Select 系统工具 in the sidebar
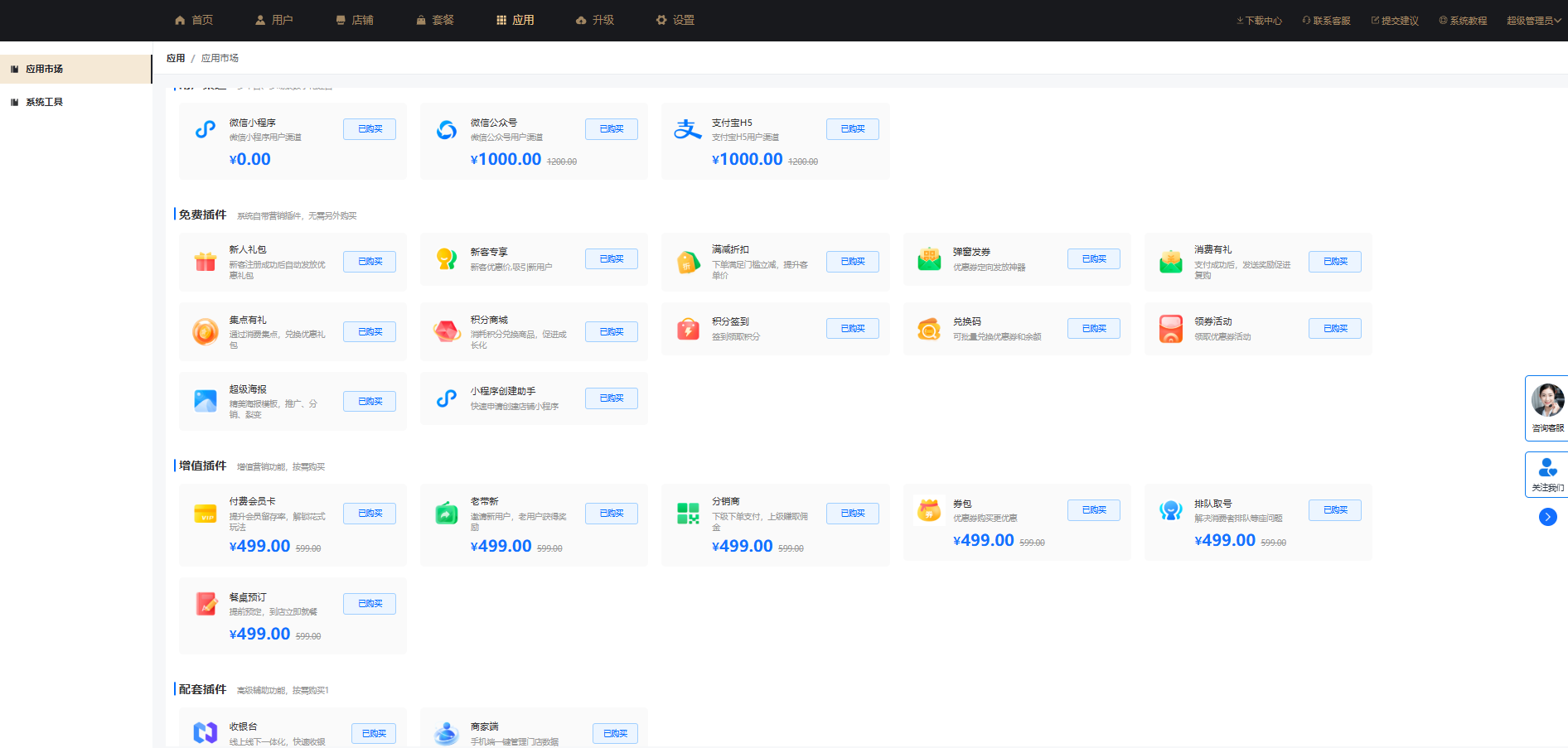 (x=44, y=102)
